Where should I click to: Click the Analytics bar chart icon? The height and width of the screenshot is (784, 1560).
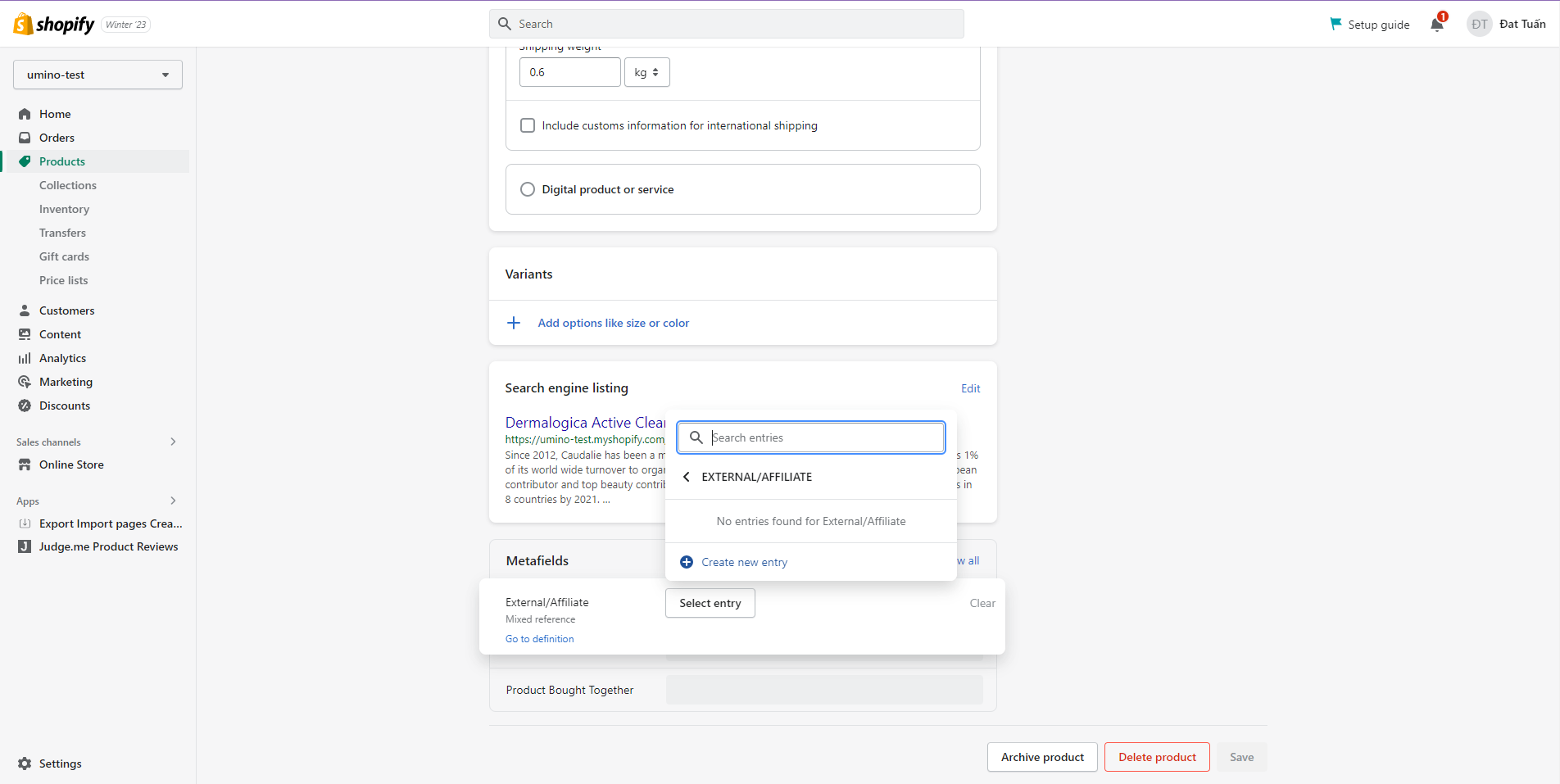tap(25, 358)
